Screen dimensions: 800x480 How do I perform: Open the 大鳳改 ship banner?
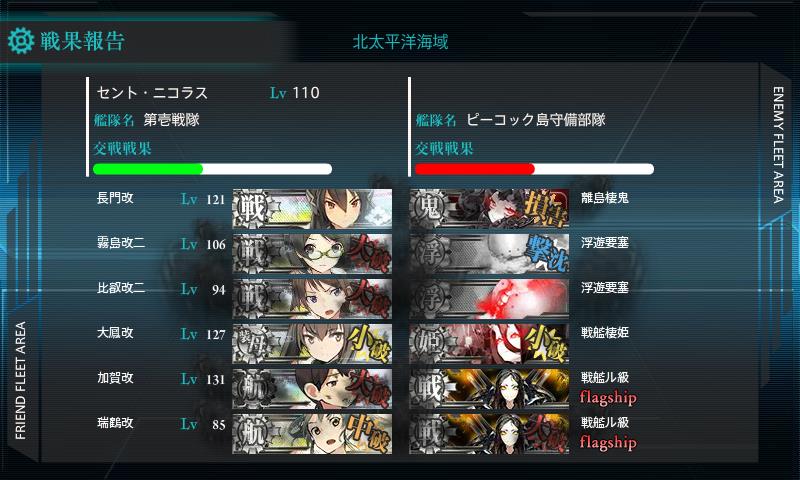(312, 343)
